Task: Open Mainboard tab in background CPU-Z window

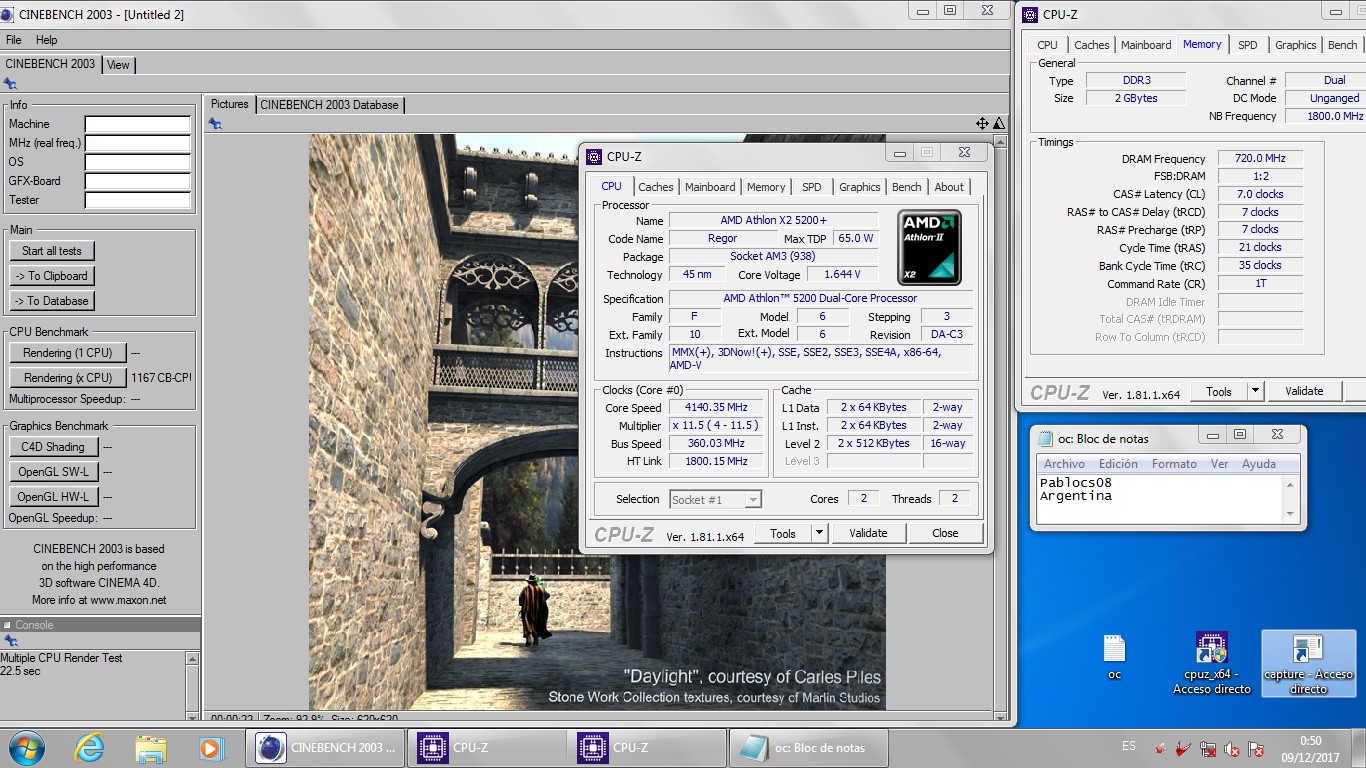Action: click(x=1146, y=45)
